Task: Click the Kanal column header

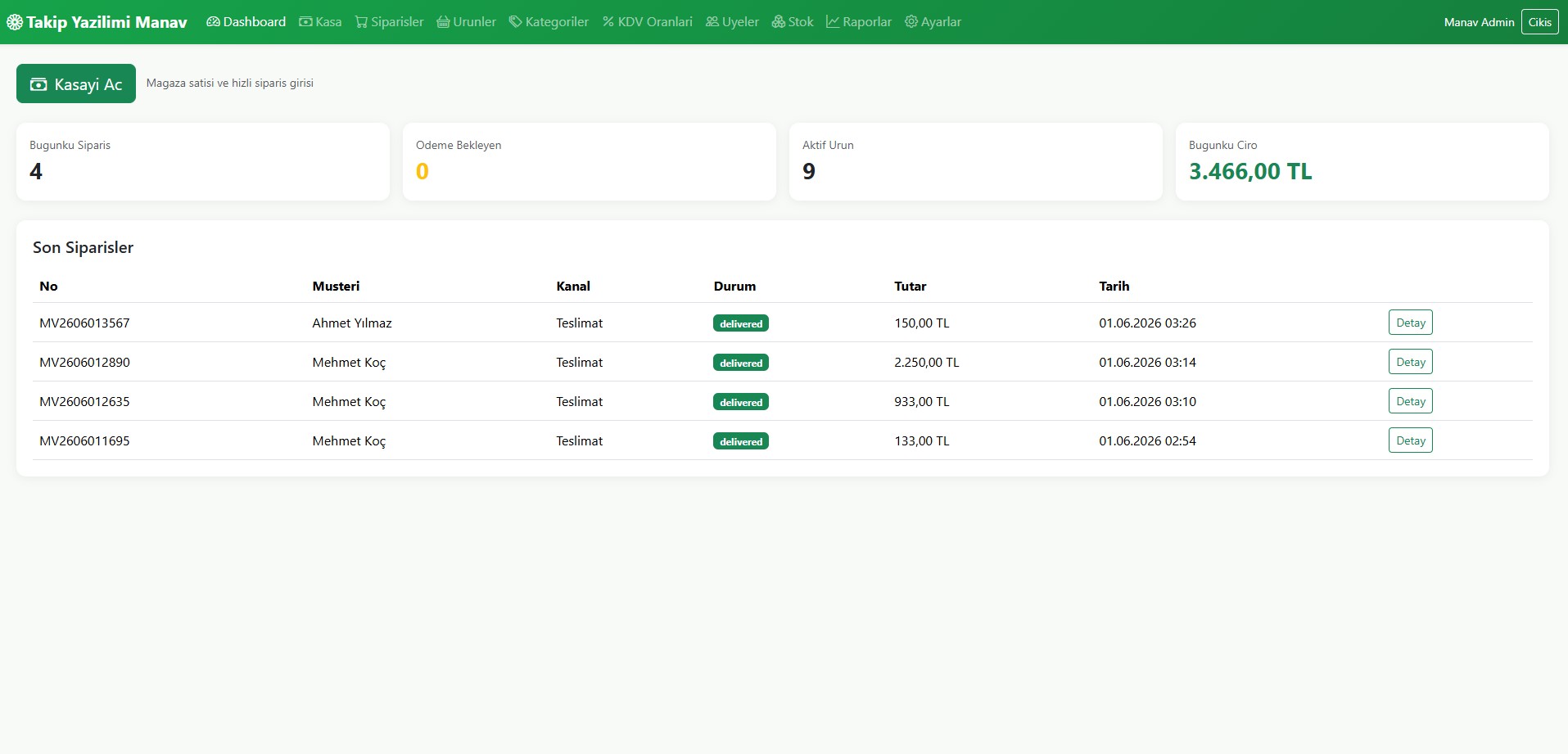Action: [573, 287]
